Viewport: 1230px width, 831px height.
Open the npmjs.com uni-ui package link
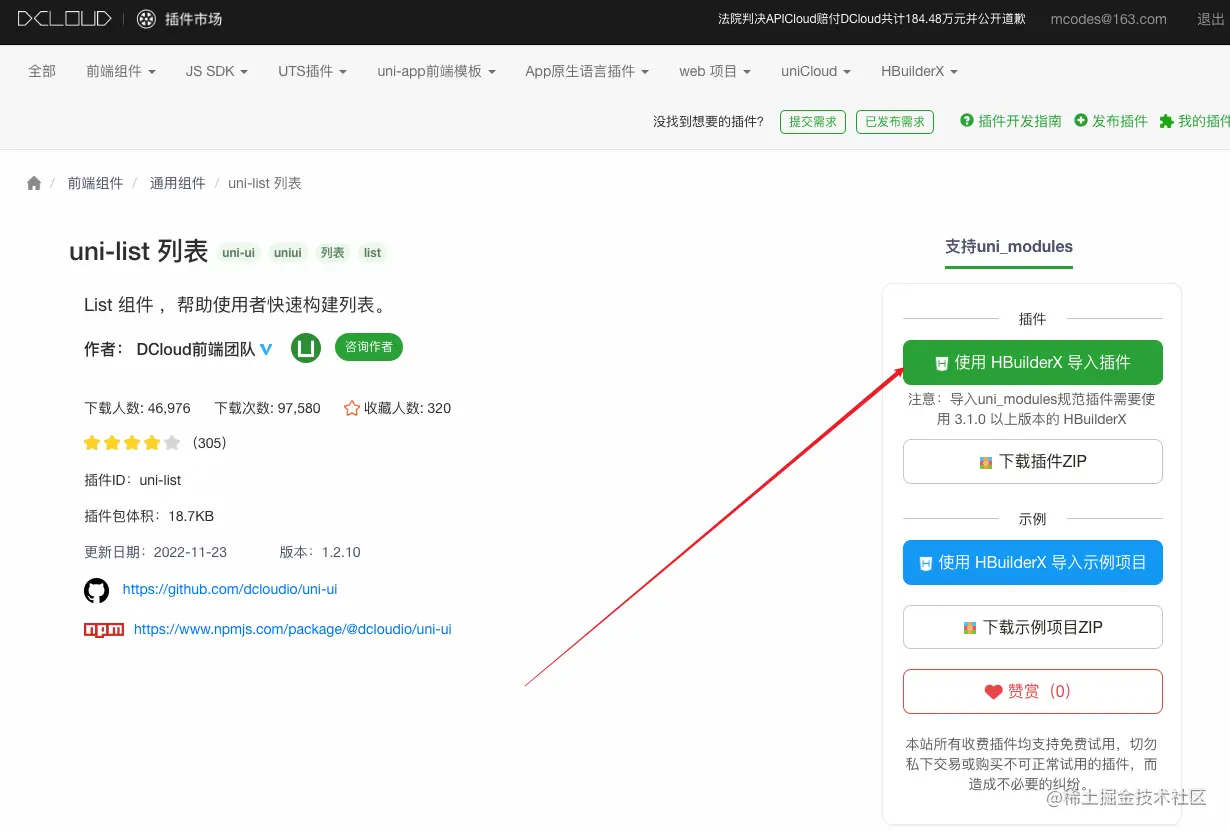[293, 629]
